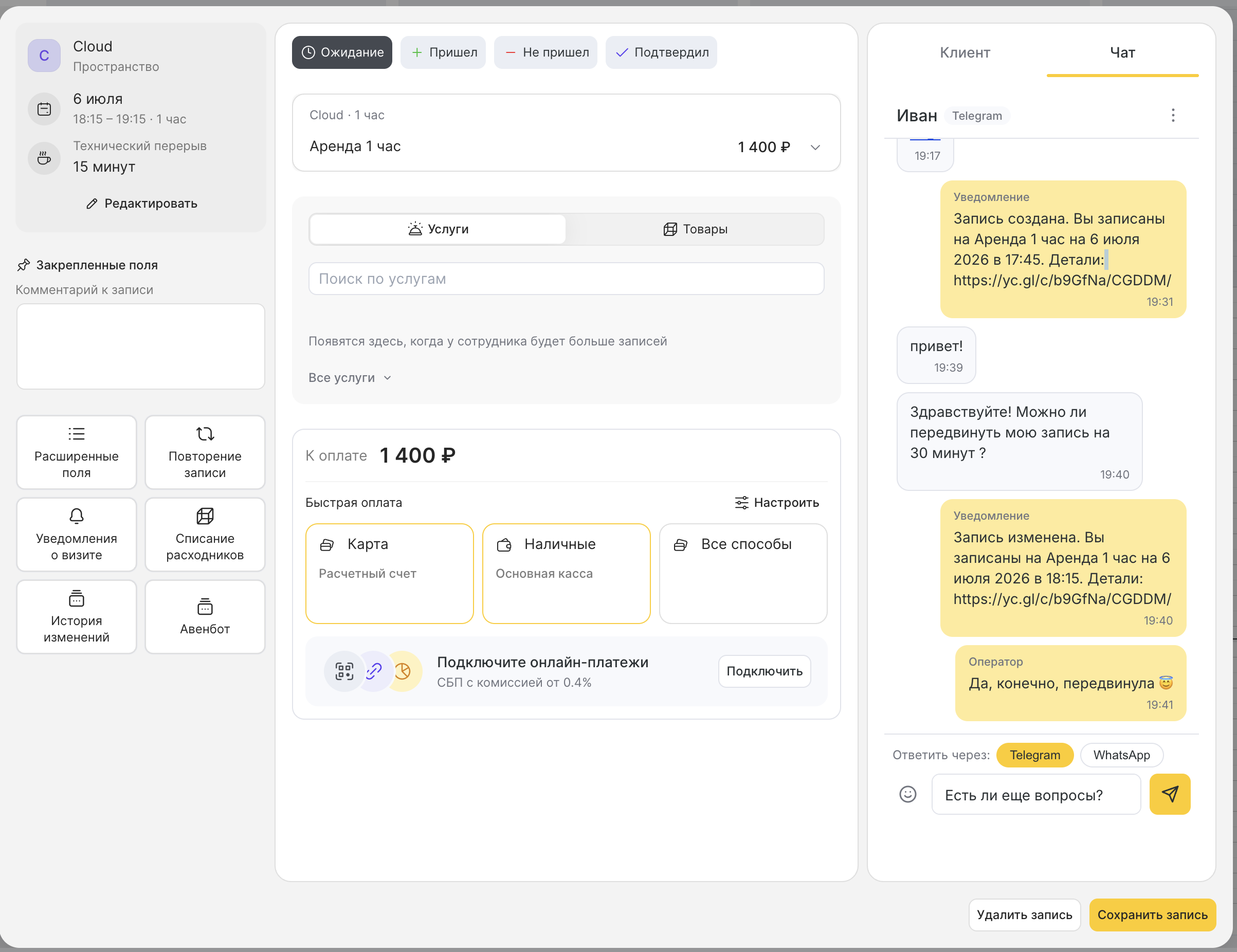Focus the Поиск по услугам field
Viewport: 1237px width, 952px height.
click(x=567, y=279)
